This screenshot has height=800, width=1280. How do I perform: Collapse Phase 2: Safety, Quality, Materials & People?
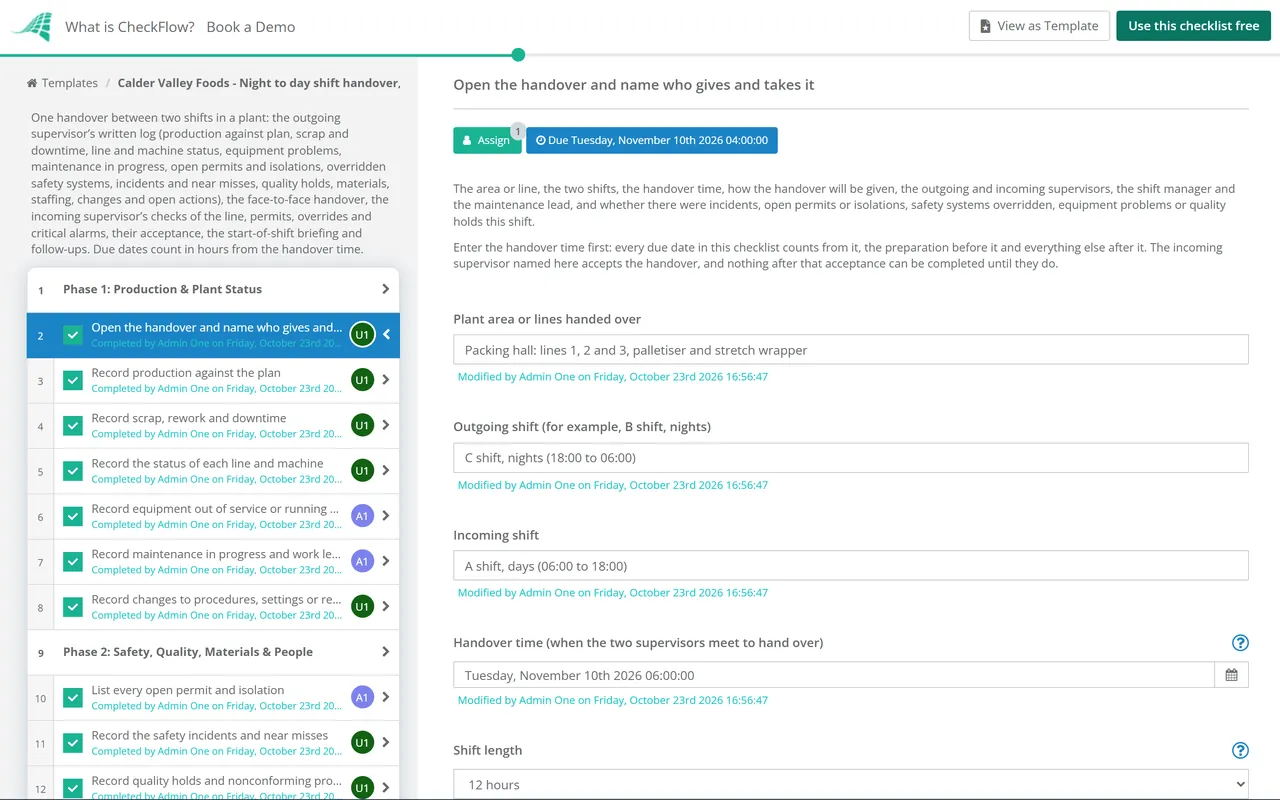(x=385, y=652)
